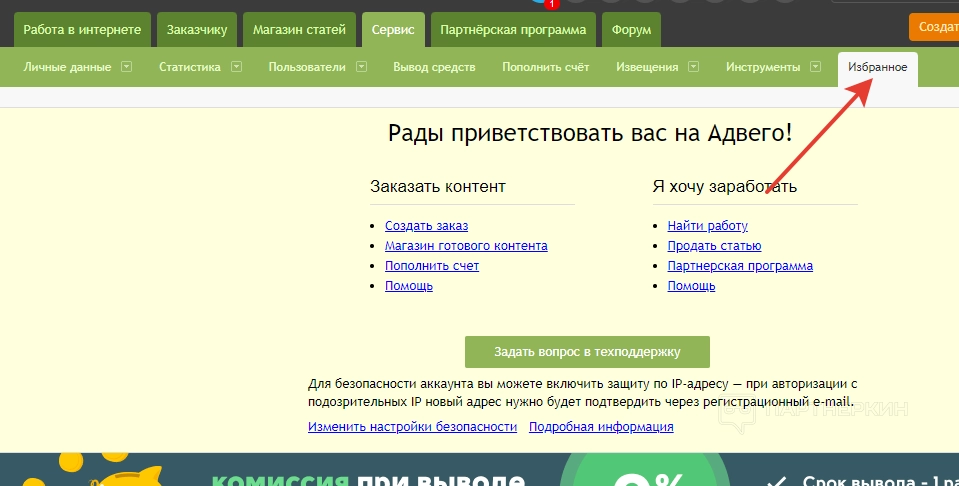Open Изменить настройки безопасности link

point(412,427)
